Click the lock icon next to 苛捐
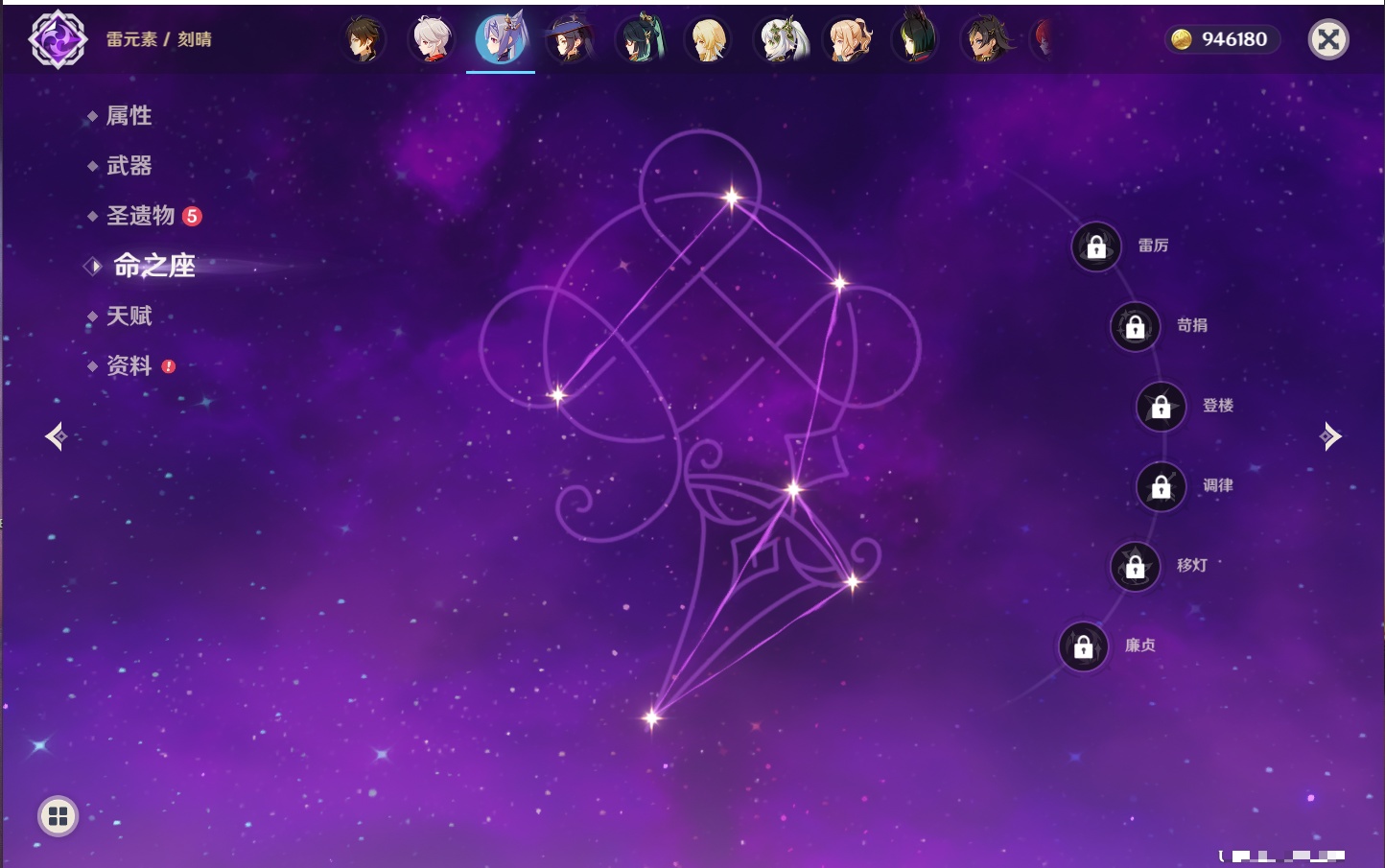 (1136, 327)
